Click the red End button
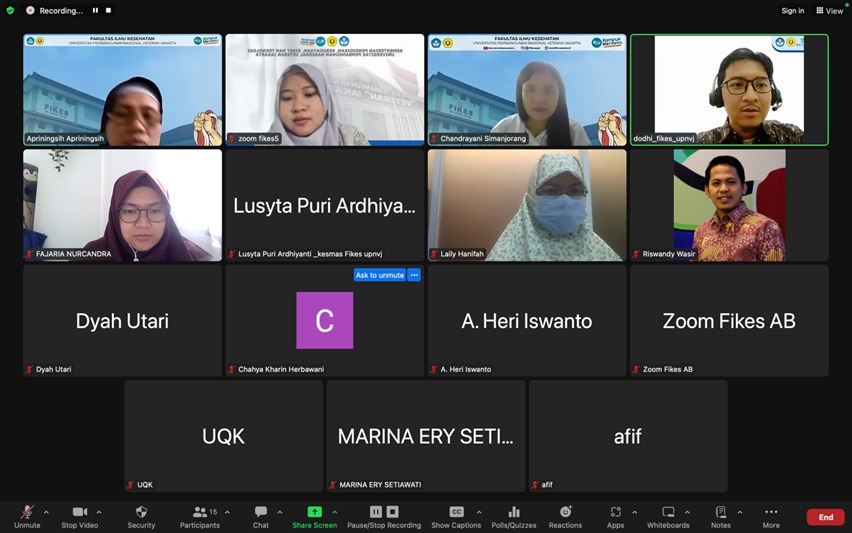This screenshot has width=852, height=533. [x=825, y=517]
